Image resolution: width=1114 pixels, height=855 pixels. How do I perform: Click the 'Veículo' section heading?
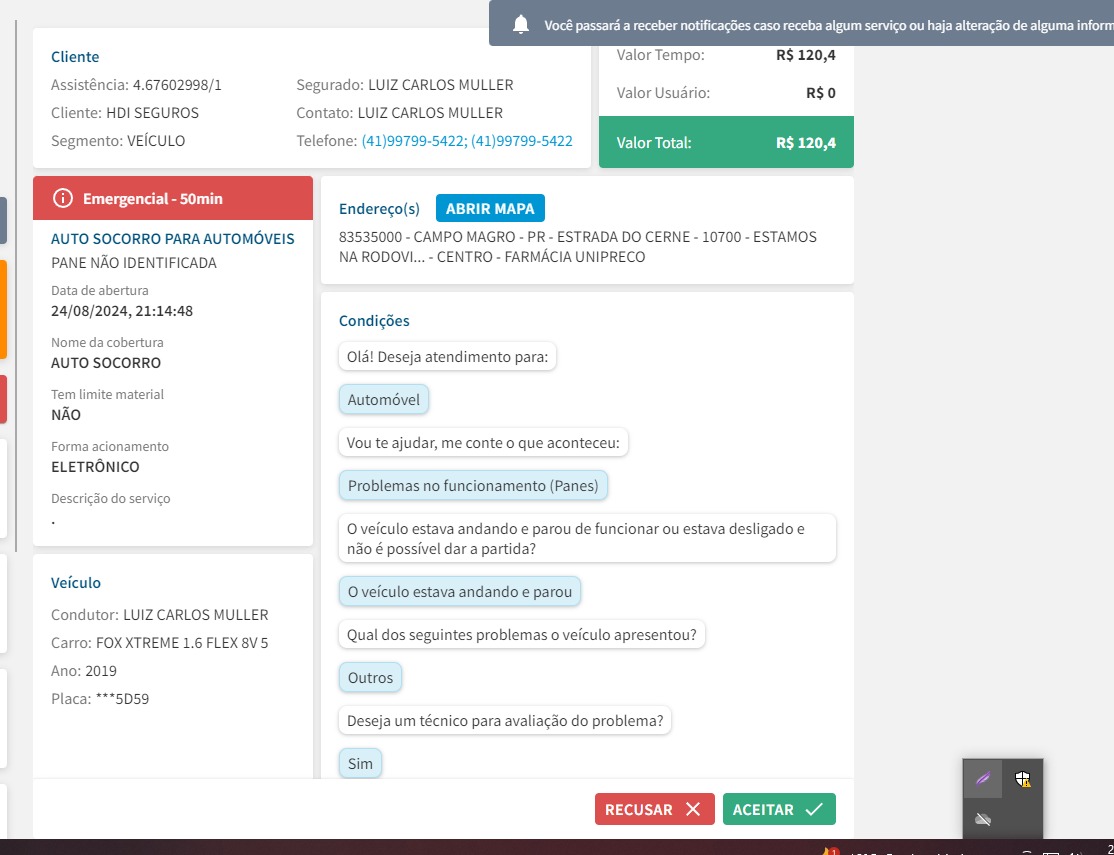tap(76, 583)
